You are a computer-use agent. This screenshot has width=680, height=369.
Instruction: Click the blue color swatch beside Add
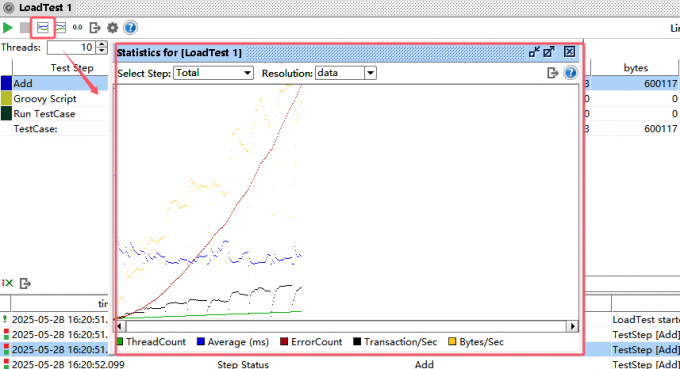pos(6,83)
